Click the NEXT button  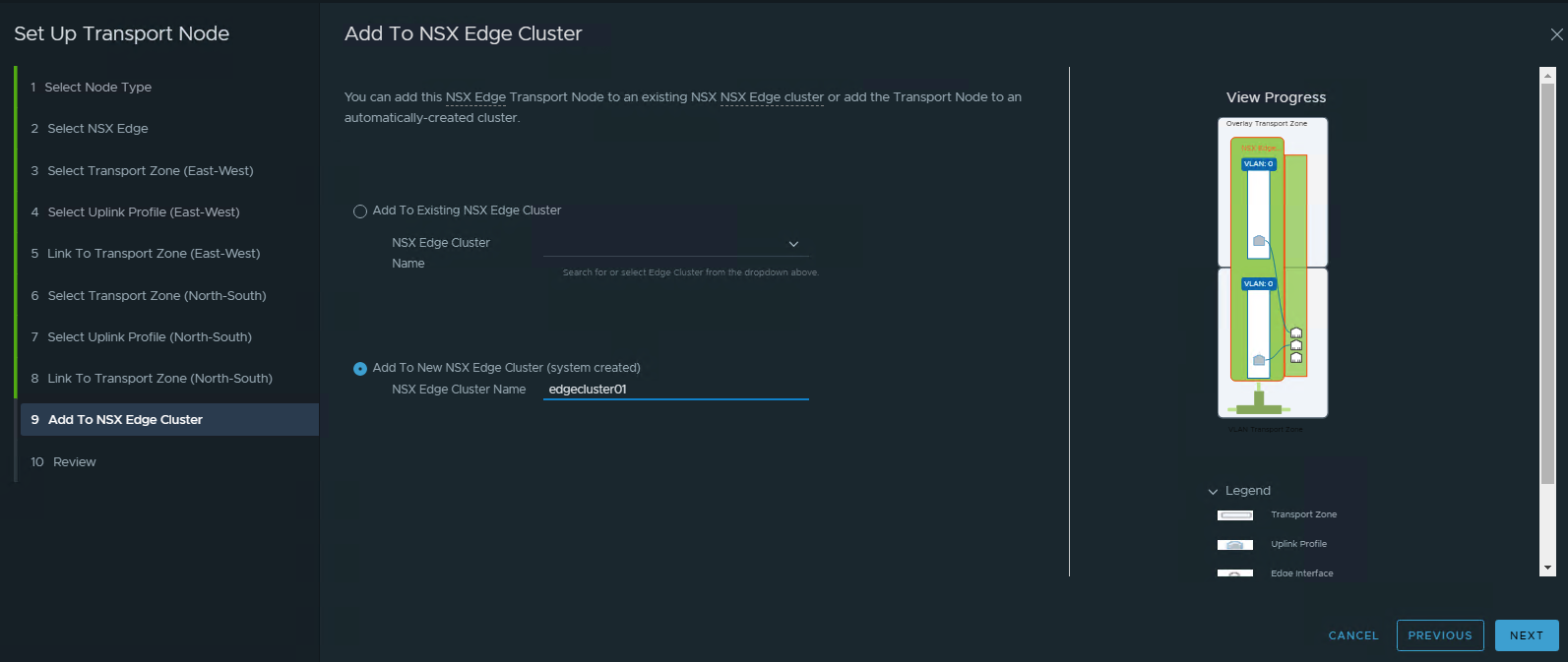coord(1526,635)
